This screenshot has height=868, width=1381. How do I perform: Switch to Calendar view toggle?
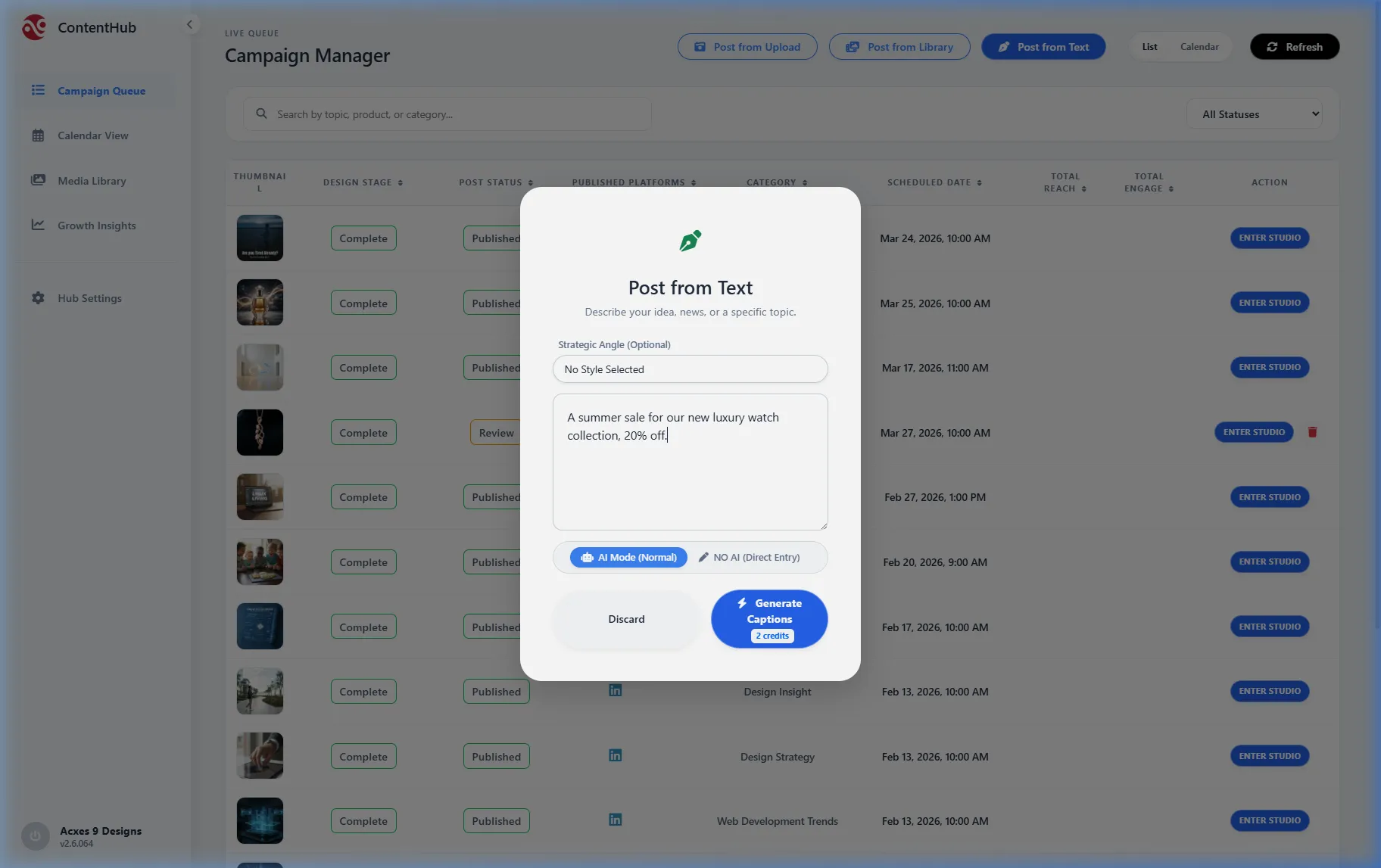[x=1199, y=47]
